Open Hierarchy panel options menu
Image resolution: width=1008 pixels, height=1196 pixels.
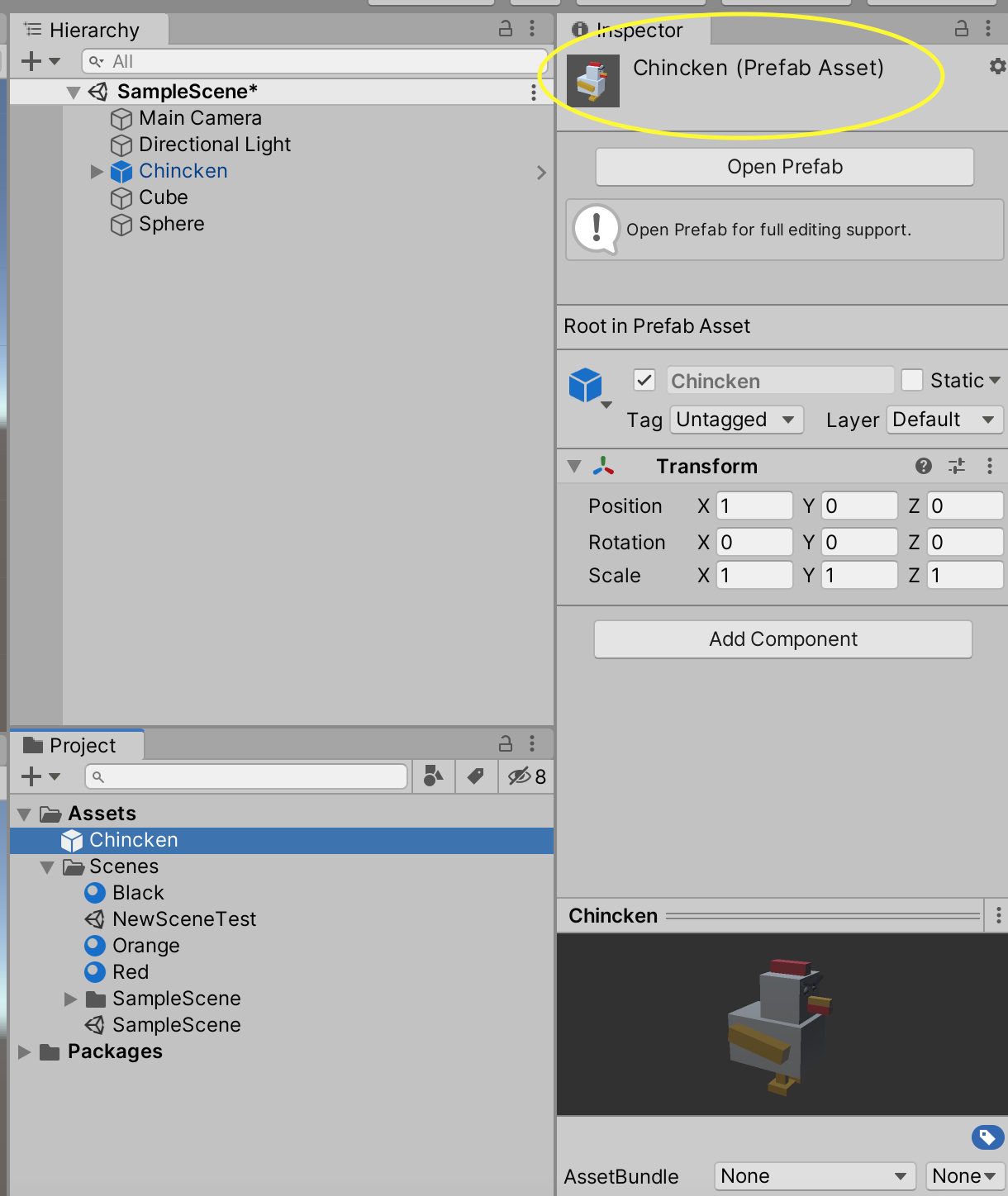(532, 30)
